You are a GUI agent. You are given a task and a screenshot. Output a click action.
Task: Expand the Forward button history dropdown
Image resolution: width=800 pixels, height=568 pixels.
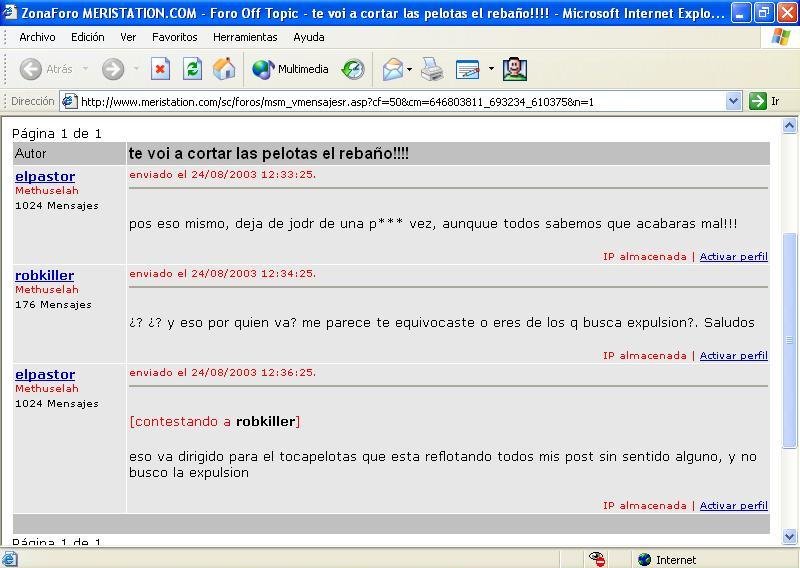pos(136,69)
